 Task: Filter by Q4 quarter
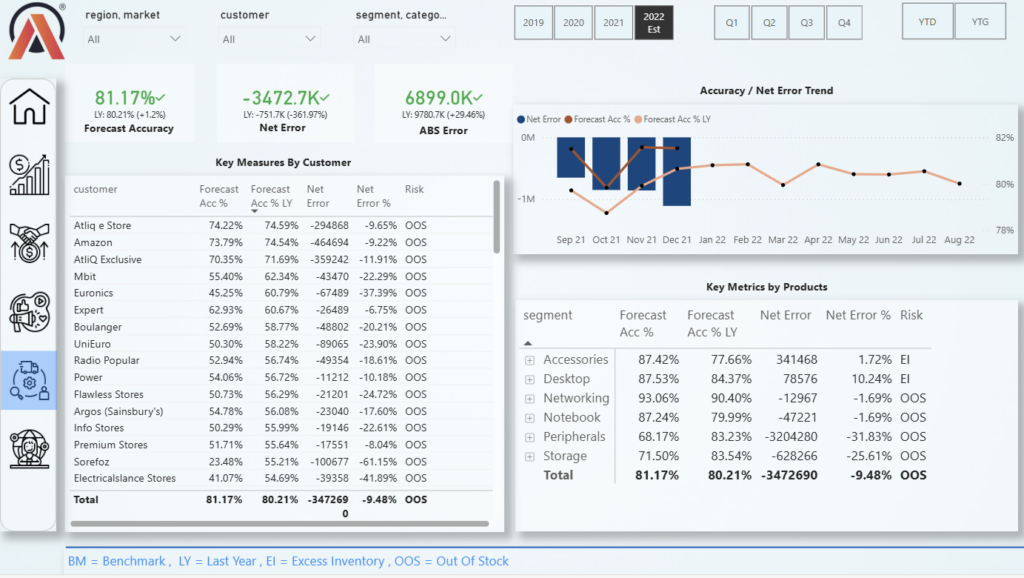click(844, 23)
